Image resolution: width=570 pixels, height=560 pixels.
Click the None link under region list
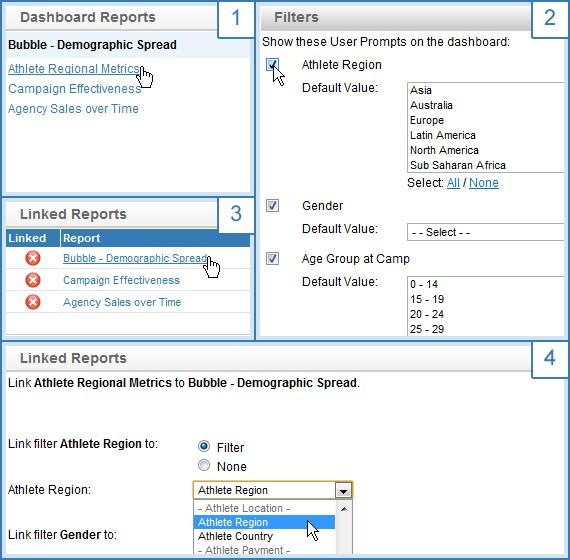coord(483,183)
